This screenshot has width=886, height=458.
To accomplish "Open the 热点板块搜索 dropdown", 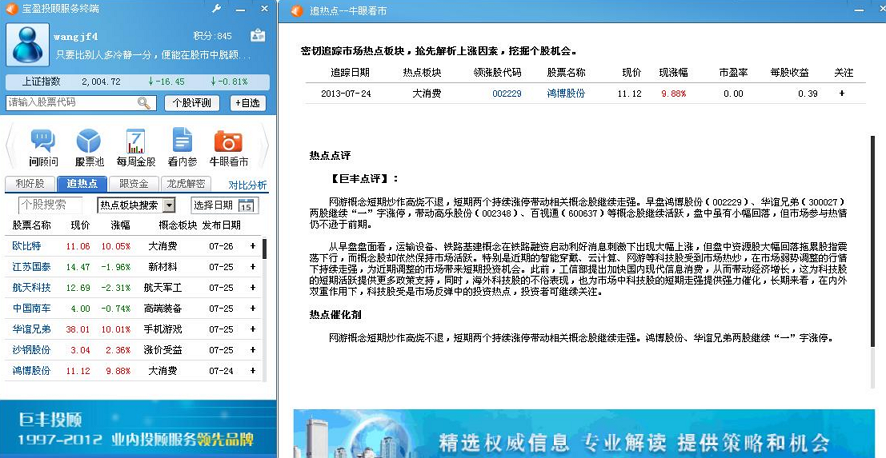I will click(170, 205).
